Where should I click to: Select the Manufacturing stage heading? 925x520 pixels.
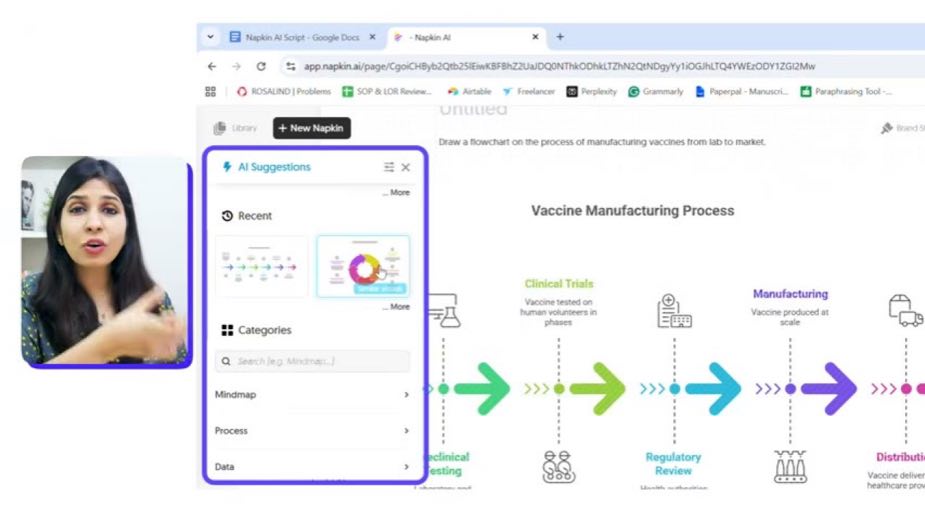click(x=790, y=294)
